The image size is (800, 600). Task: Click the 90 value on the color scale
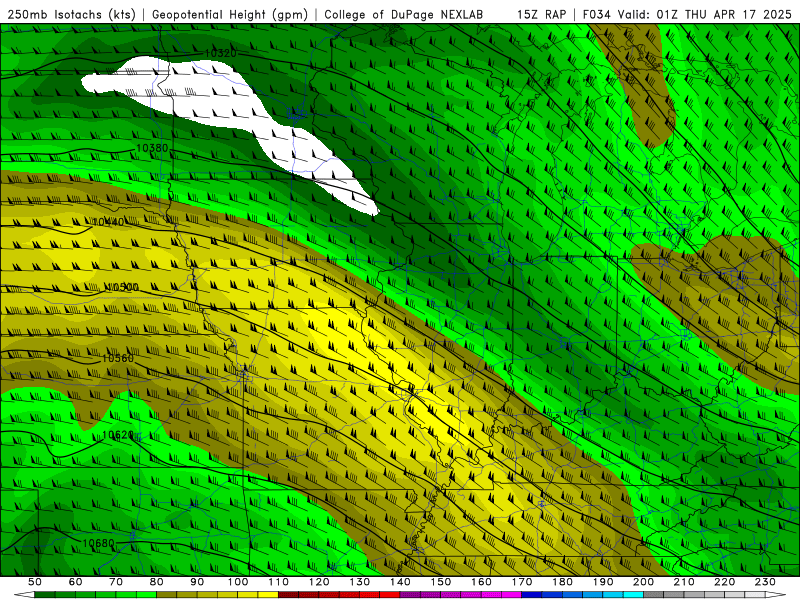(197, 582)
